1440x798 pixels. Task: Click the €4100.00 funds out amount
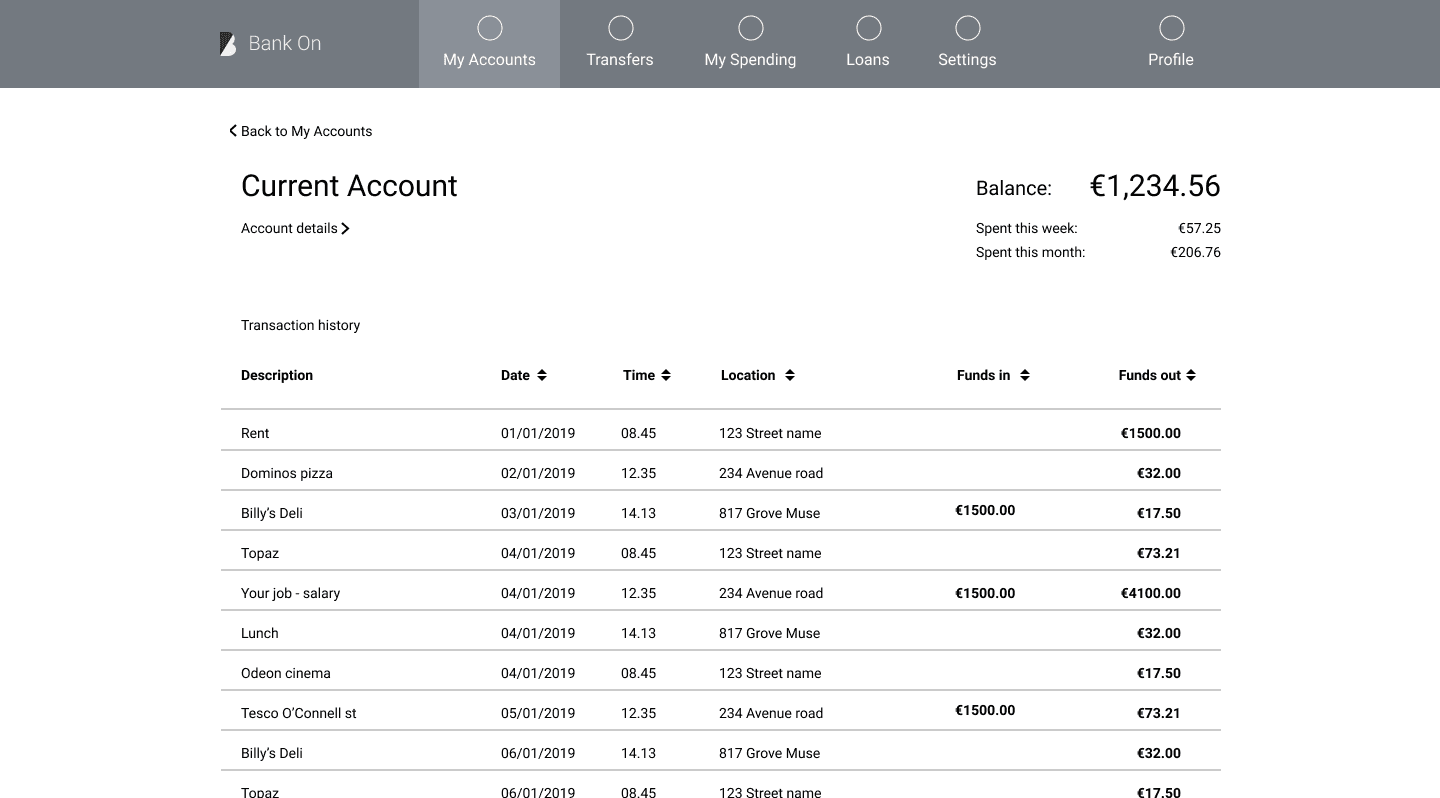1151,593
